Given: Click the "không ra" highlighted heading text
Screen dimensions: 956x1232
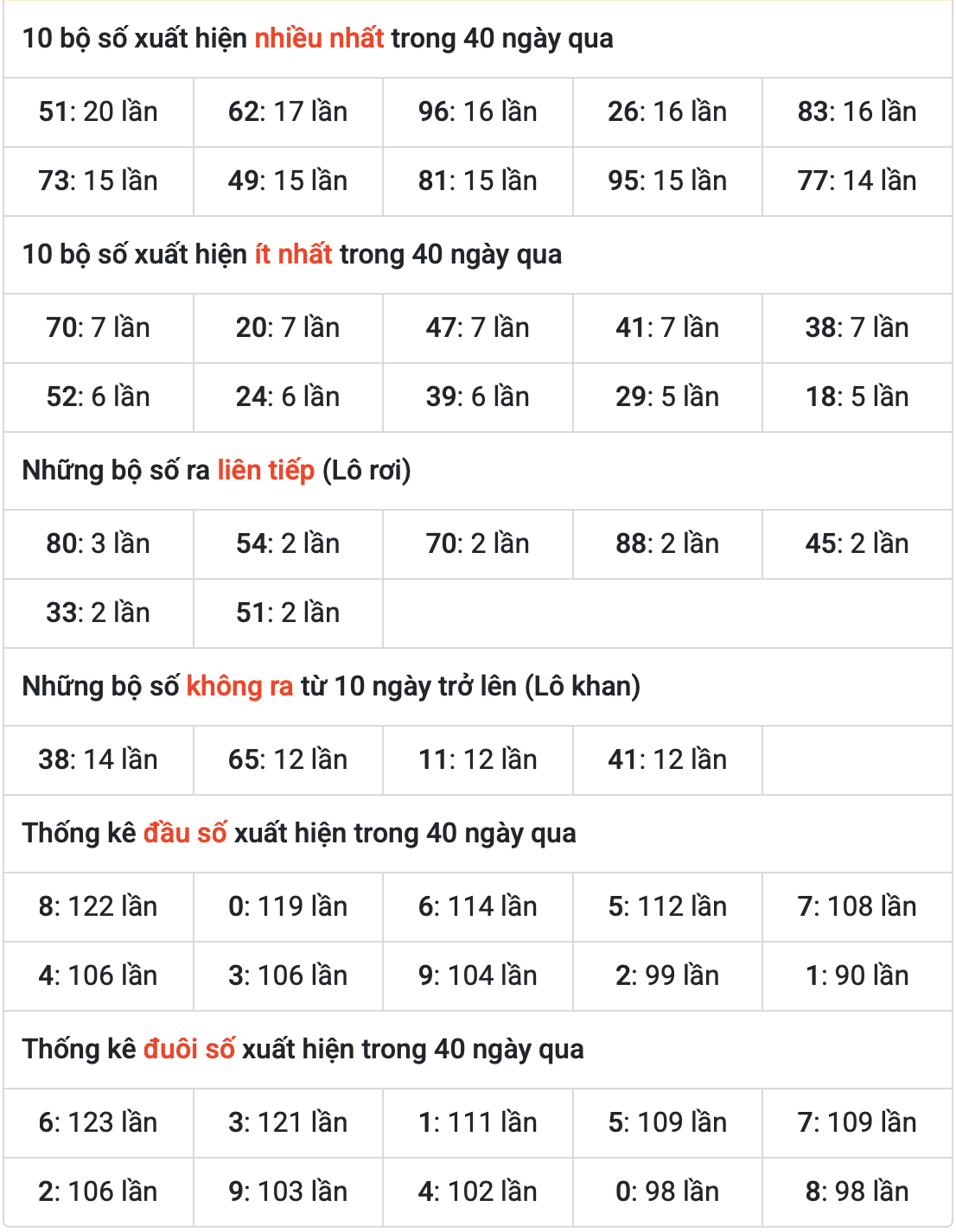Looking at the screenshot, I should (239, 687).
